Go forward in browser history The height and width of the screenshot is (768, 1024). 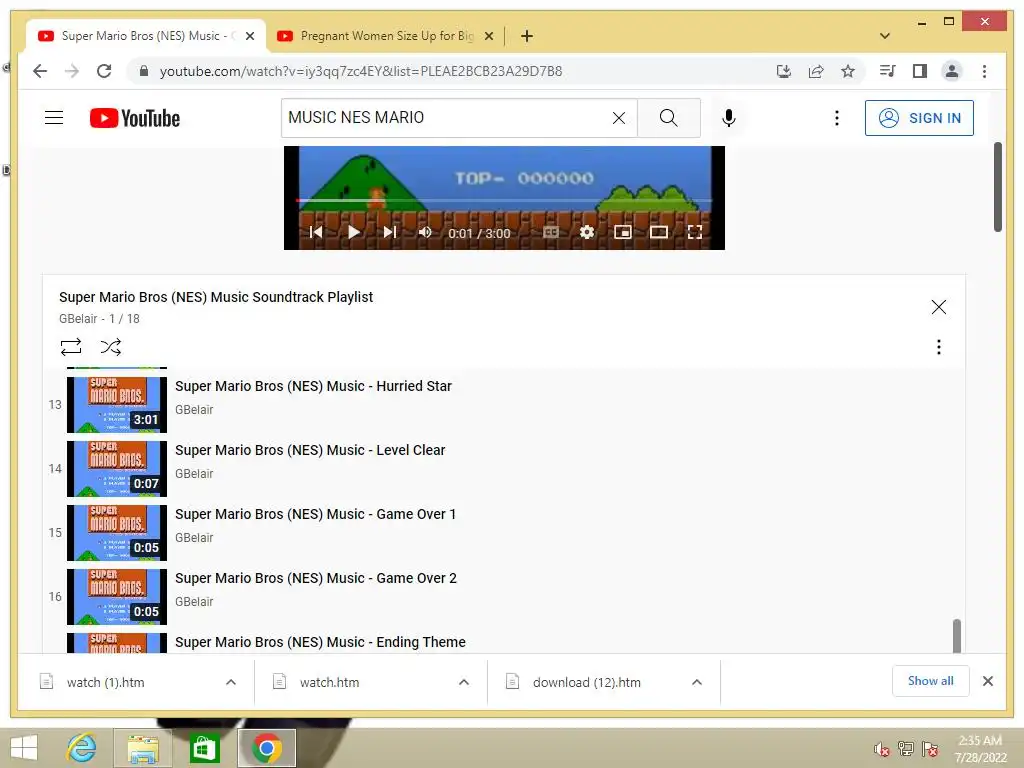point(72,71)
